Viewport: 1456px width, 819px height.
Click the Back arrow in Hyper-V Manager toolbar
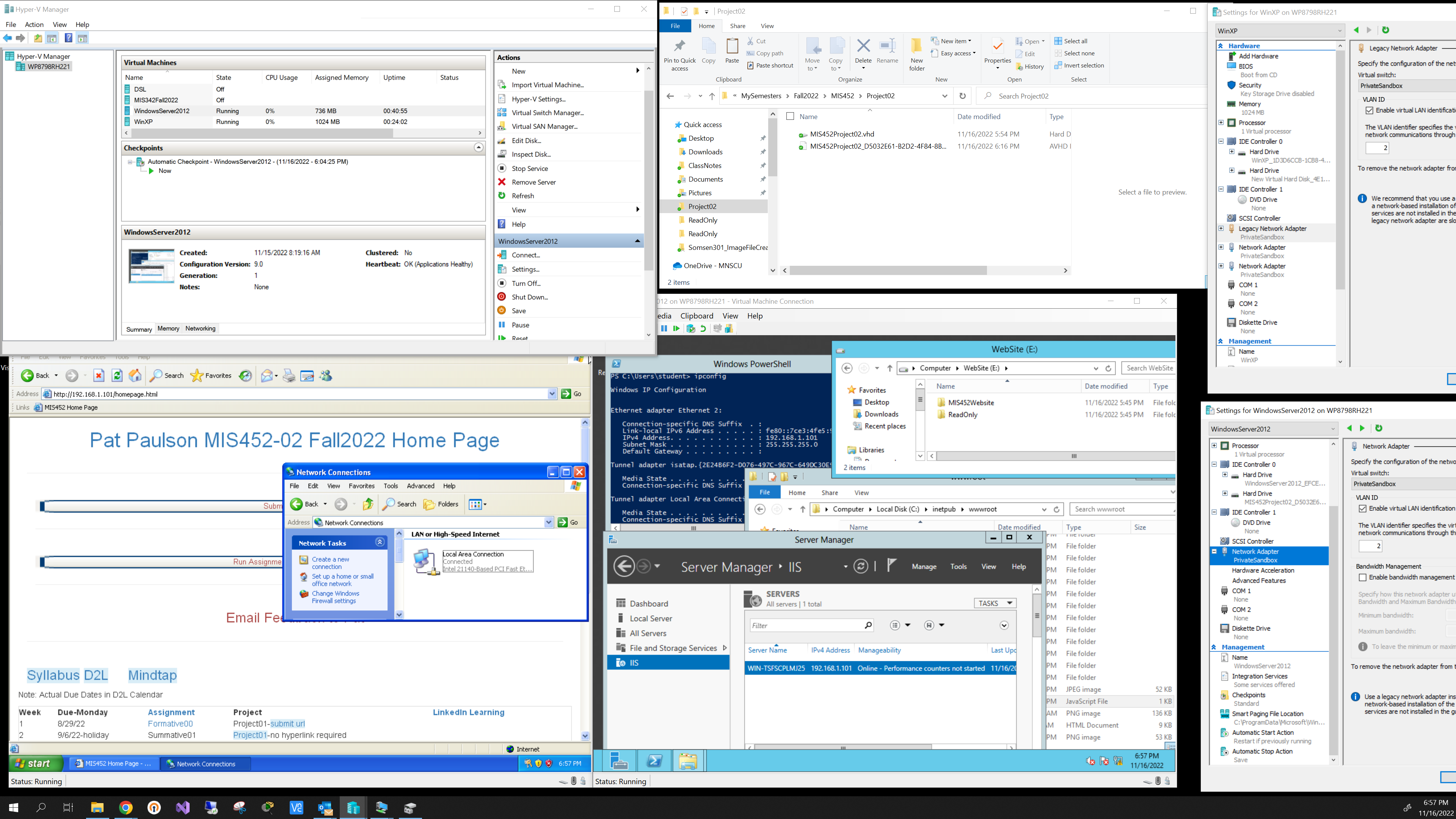click(7, 38)
